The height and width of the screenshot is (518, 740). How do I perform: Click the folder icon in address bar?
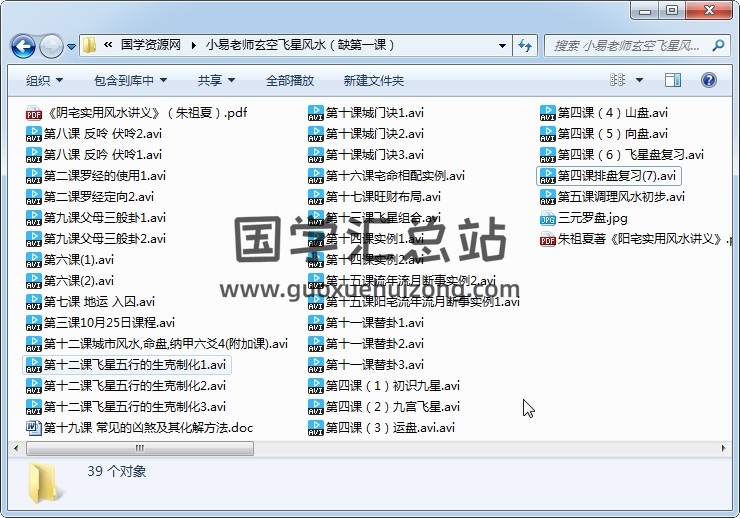pyautogui.click(x=89, y=45)
